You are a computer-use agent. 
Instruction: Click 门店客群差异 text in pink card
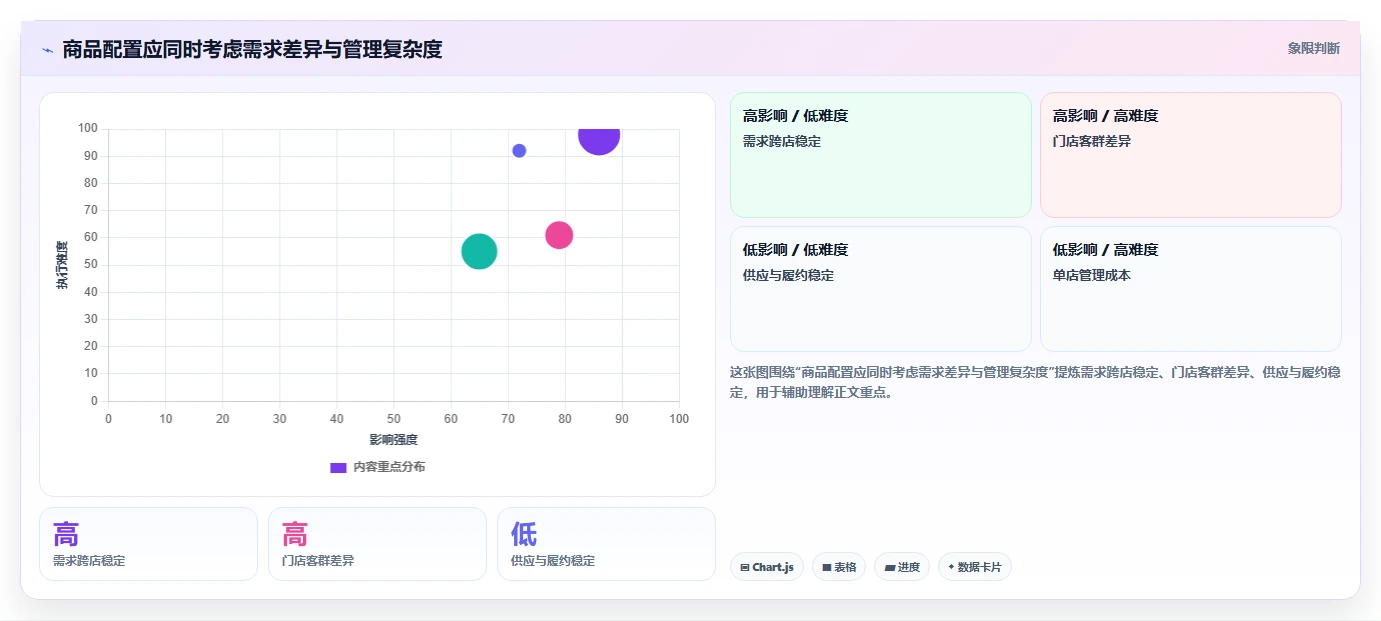click(x=1092, y=142)
